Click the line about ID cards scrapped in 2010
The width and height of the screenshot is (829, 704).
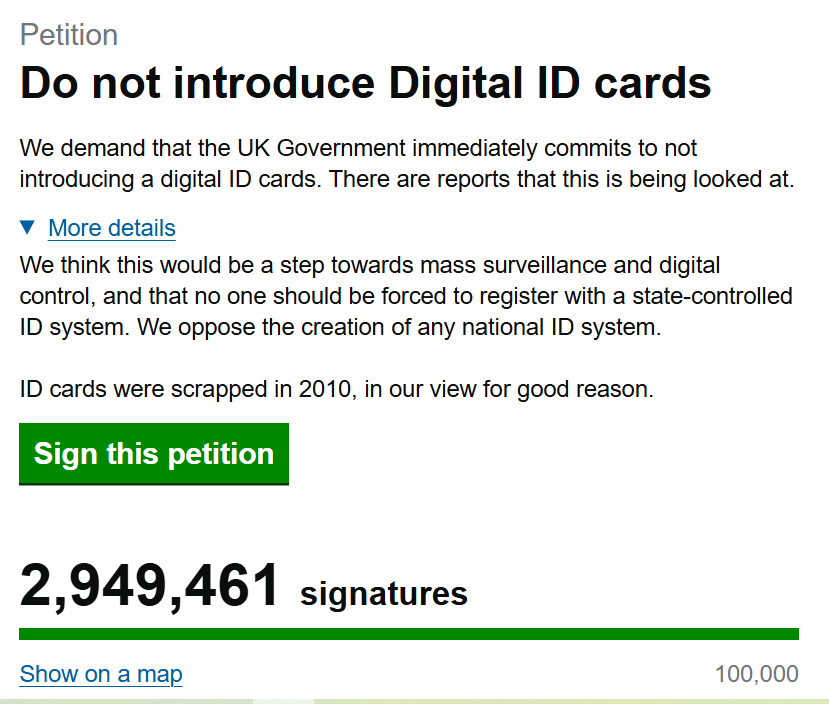(336, 389)
